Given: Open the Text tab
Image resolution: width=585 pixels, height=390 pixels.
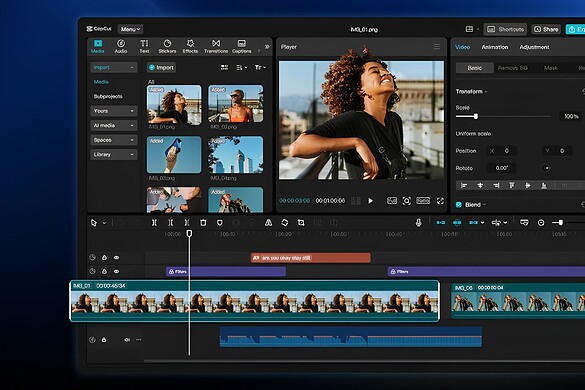Looking at the screenshot, I should [x=144, y=47].
